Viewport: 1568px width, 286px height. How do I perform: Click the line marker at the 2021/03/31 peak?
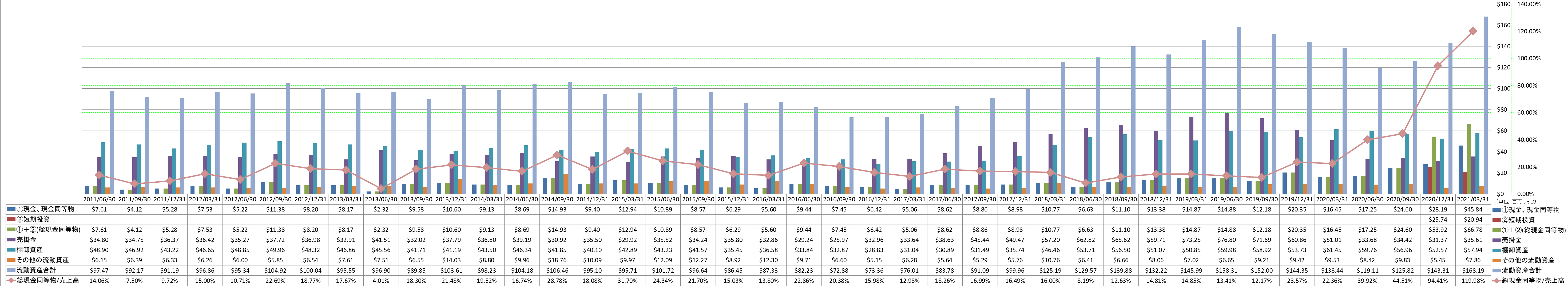coord(1473,31)
